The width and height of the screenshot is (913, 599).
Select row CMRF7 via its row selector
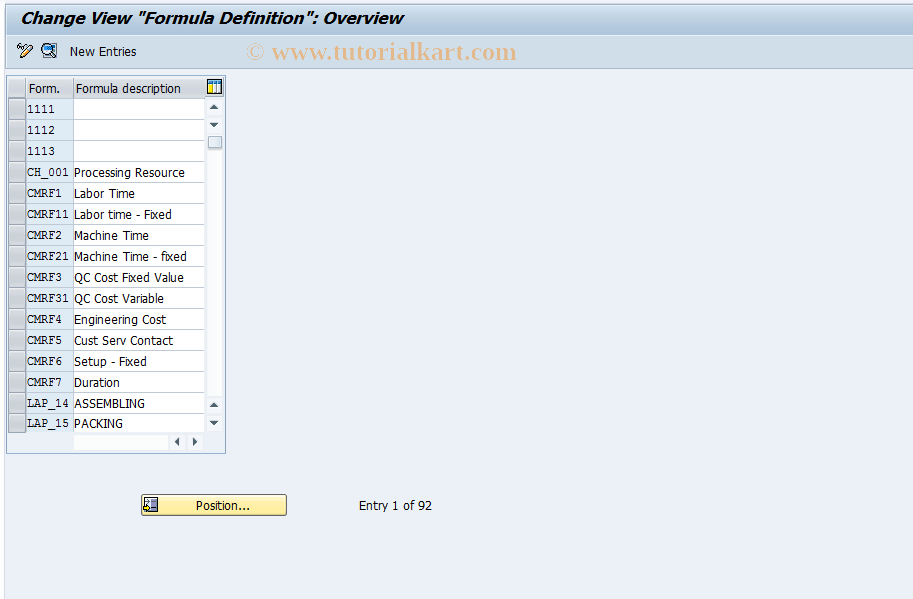[x=17, y=382]
